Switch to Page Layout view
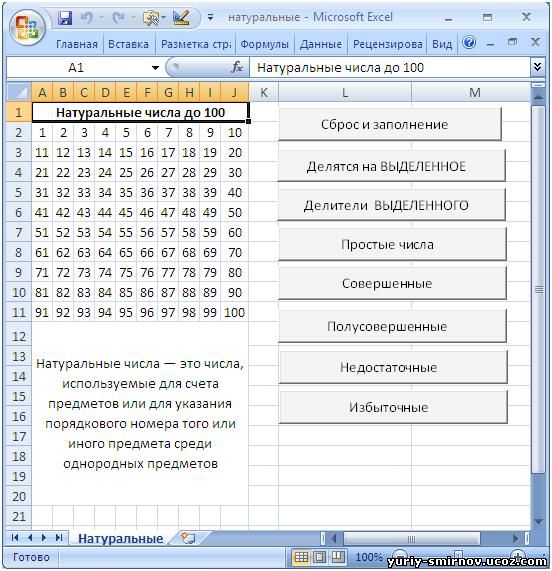Viewport: 552px width, 571px height. [320, 557]
